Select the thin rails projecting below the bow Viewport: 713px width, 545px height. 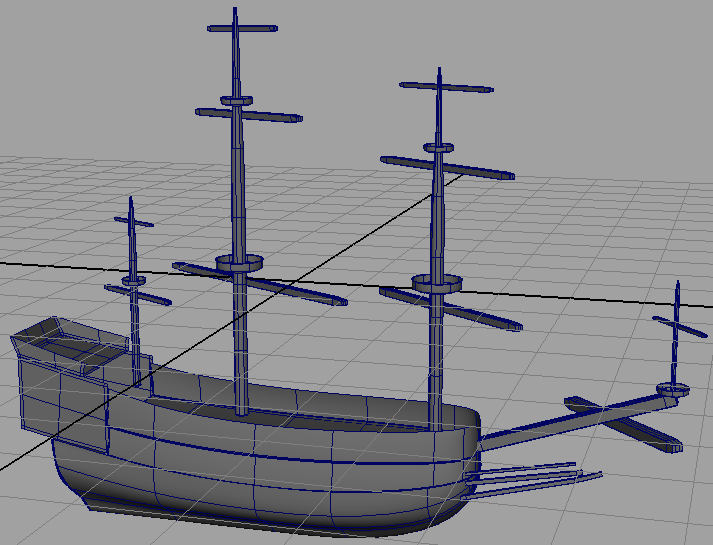click(x=532, y=480)
